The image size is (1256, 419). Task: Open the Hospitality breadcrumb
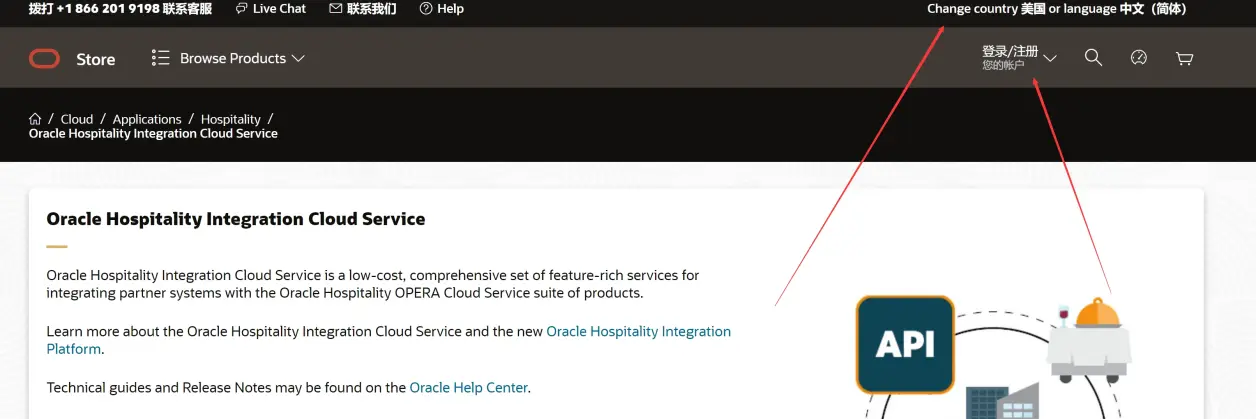pyautogui.click(x=231, y=119)
